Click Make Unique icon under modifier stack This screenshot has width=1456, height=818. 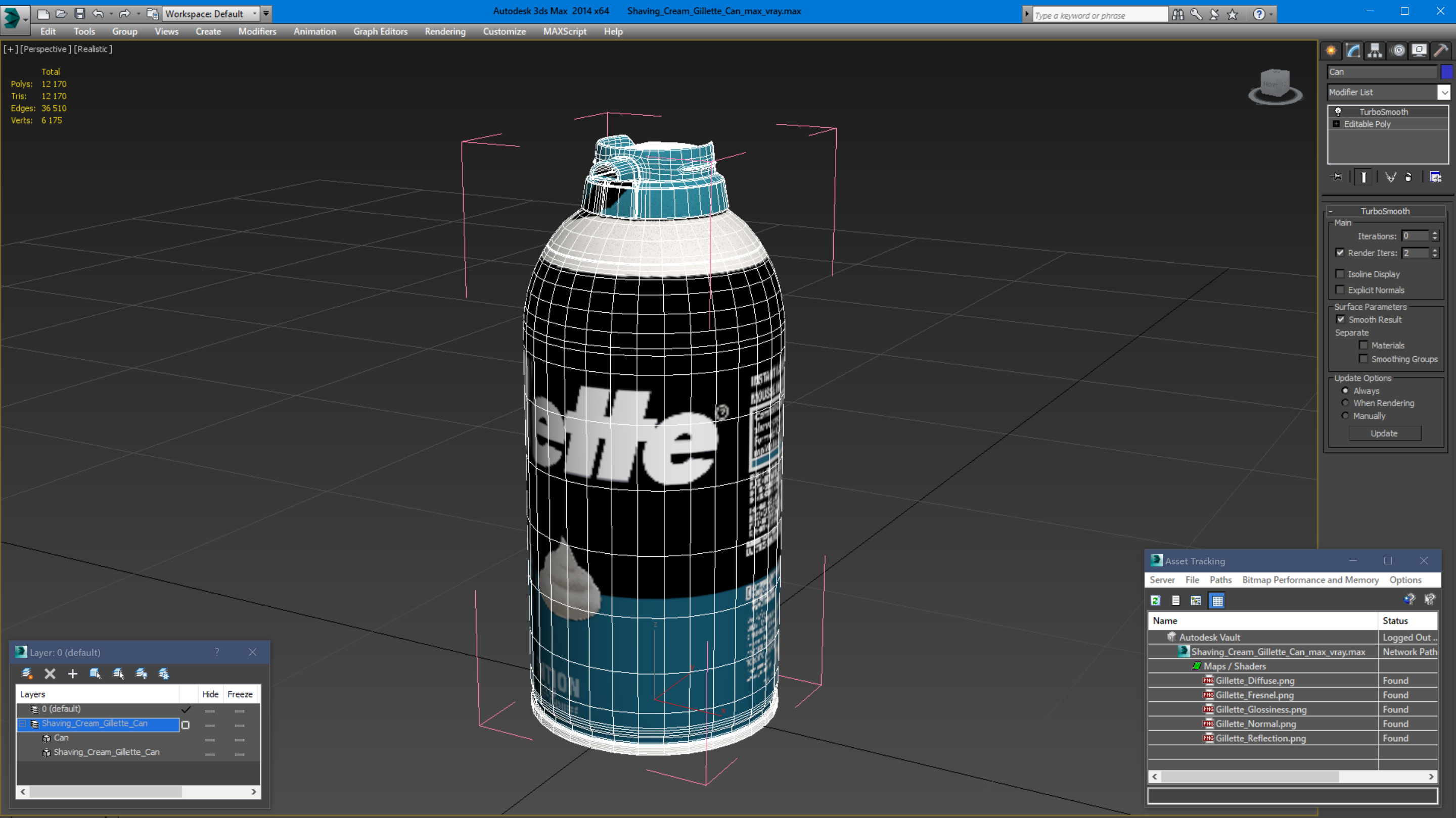[x=1390, y=177]
